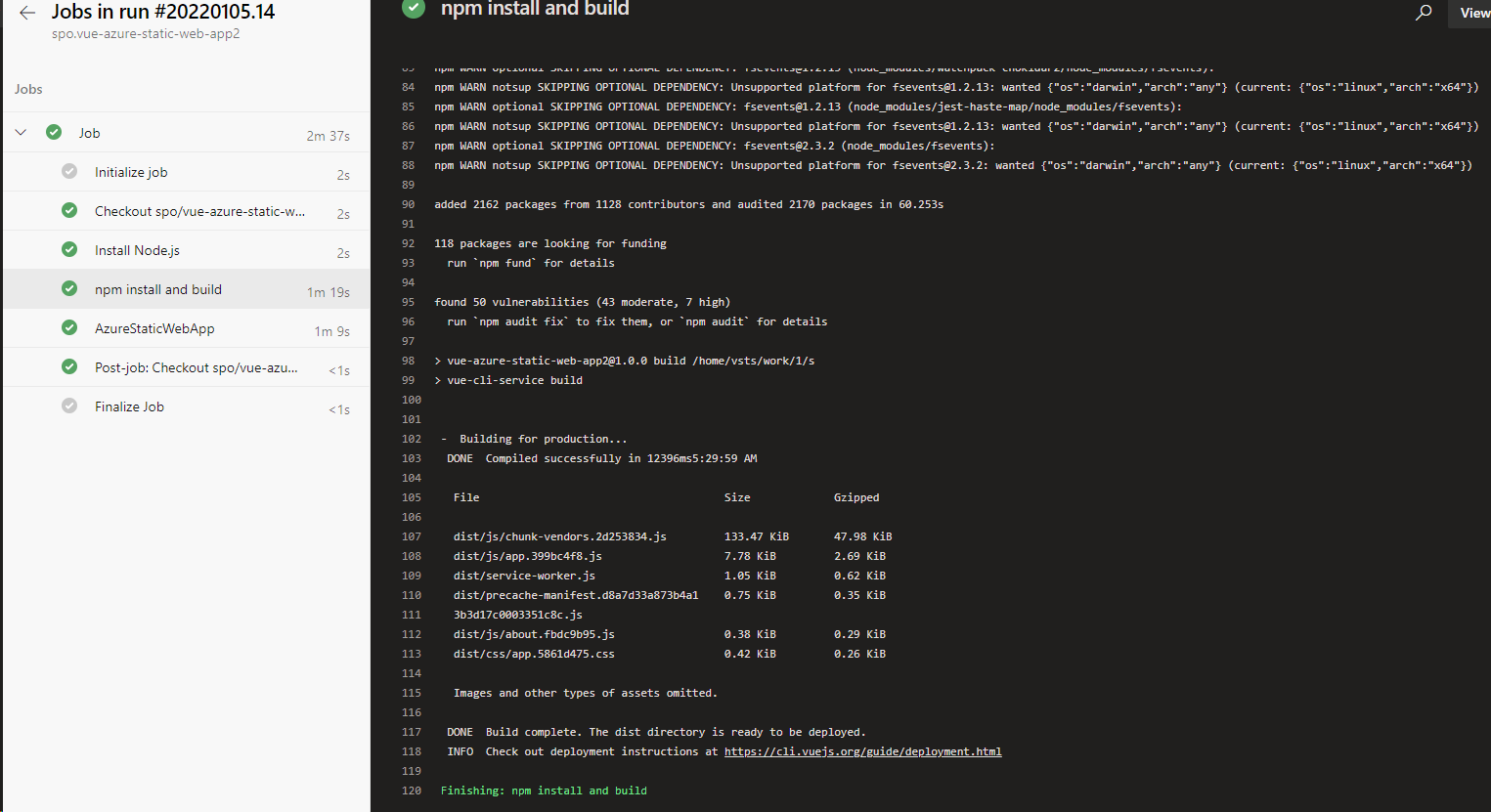Open Checkout spo/vue-azure-static-w... step

point(186,211)
